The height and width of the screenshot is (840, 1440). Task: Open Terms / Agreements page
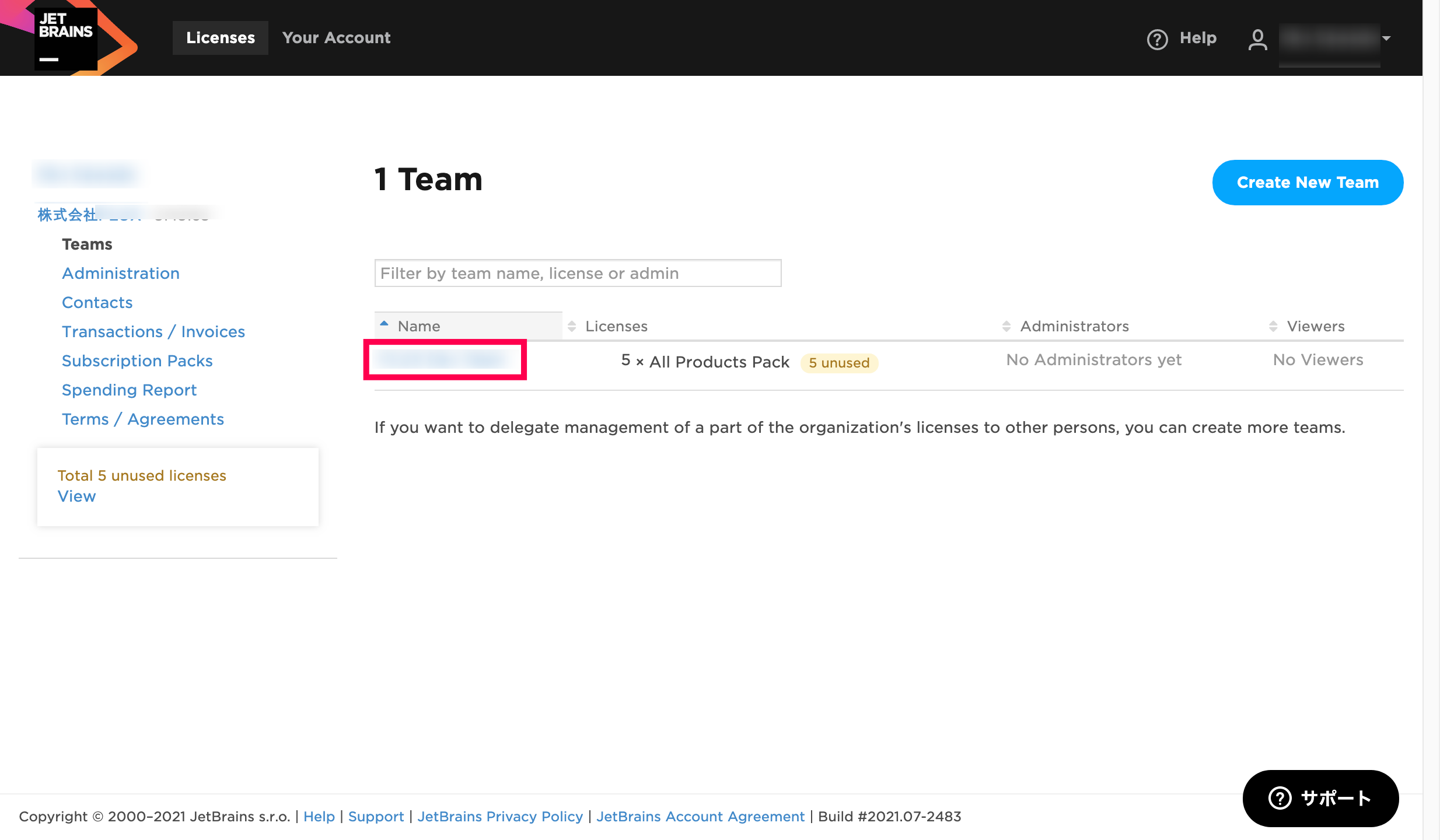[143, 419]
